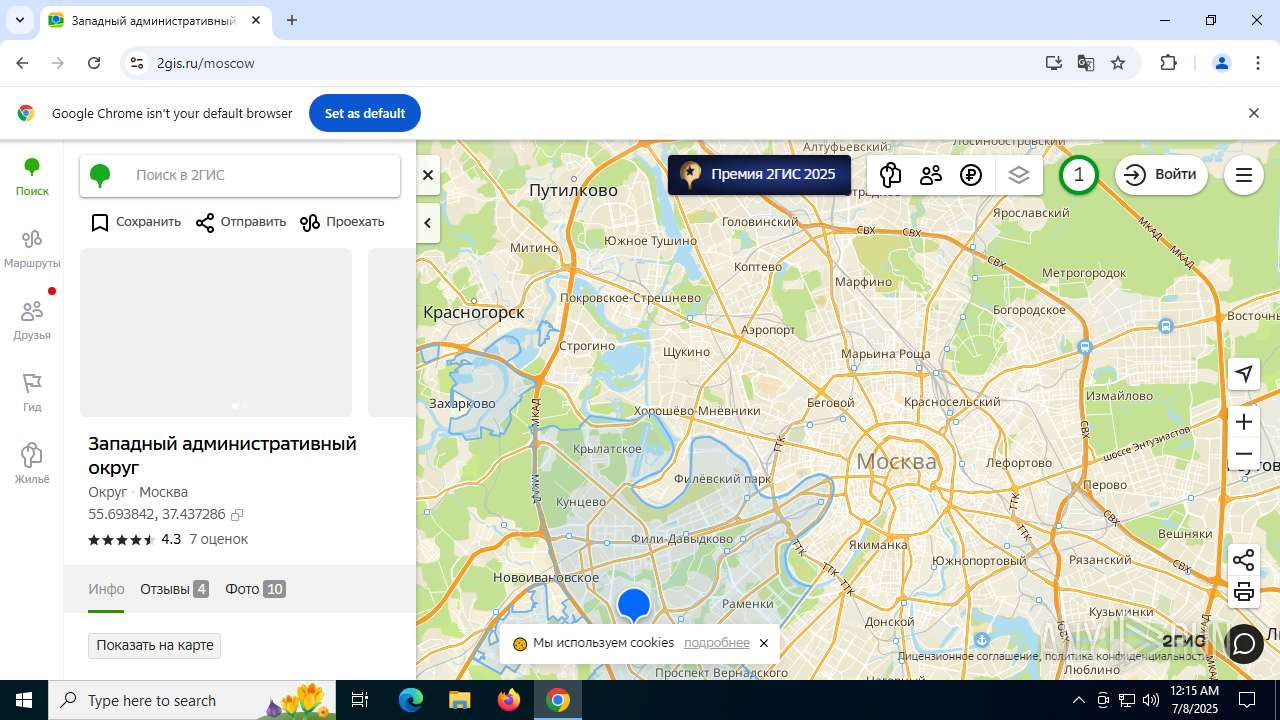The image size is (1280, 720).
Task: Open the Жильё housing section
Action: [x=32, y=465]
